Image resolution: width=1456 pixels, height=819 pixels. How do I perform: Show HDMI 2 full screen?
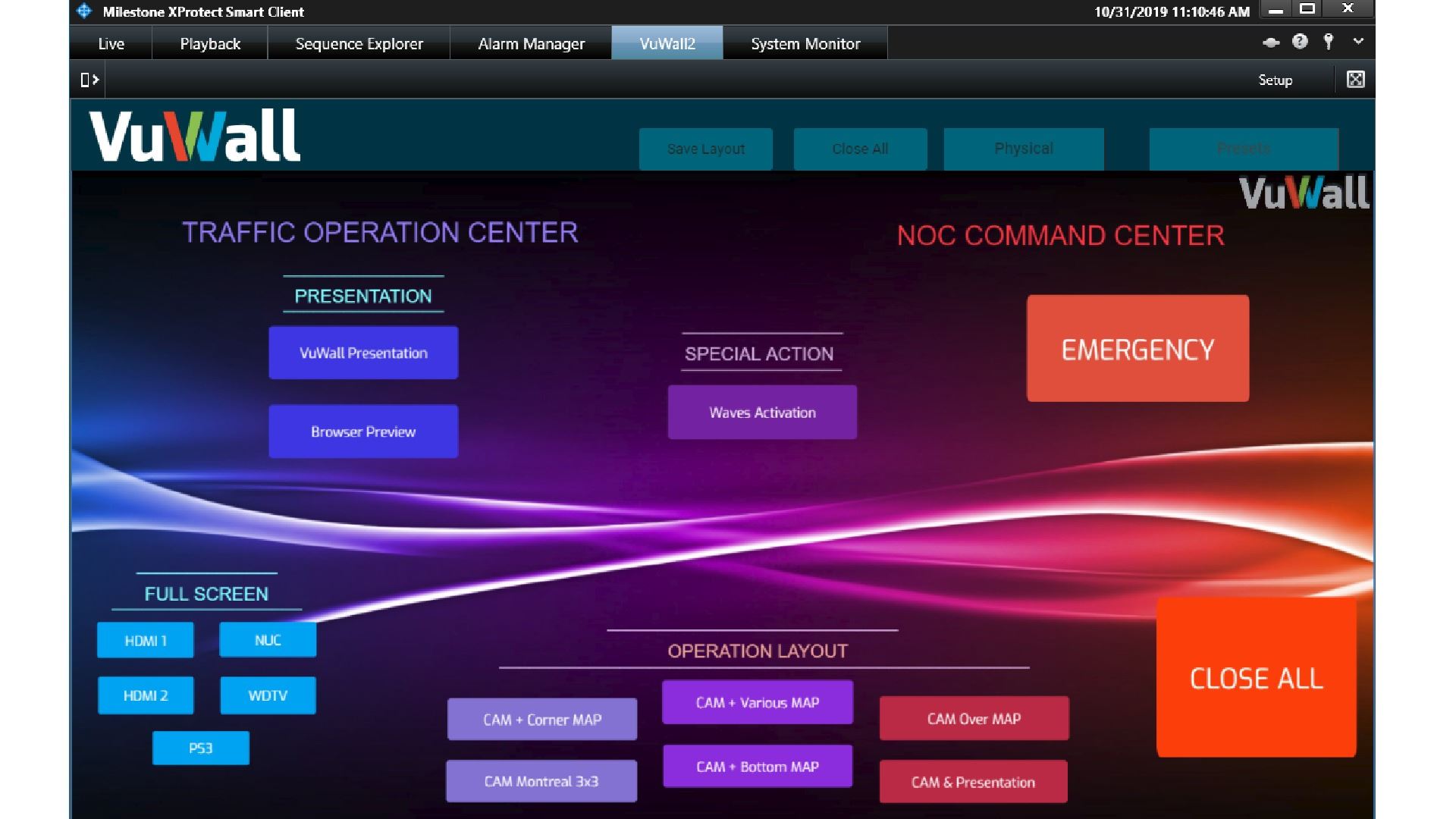click(146, 695)
